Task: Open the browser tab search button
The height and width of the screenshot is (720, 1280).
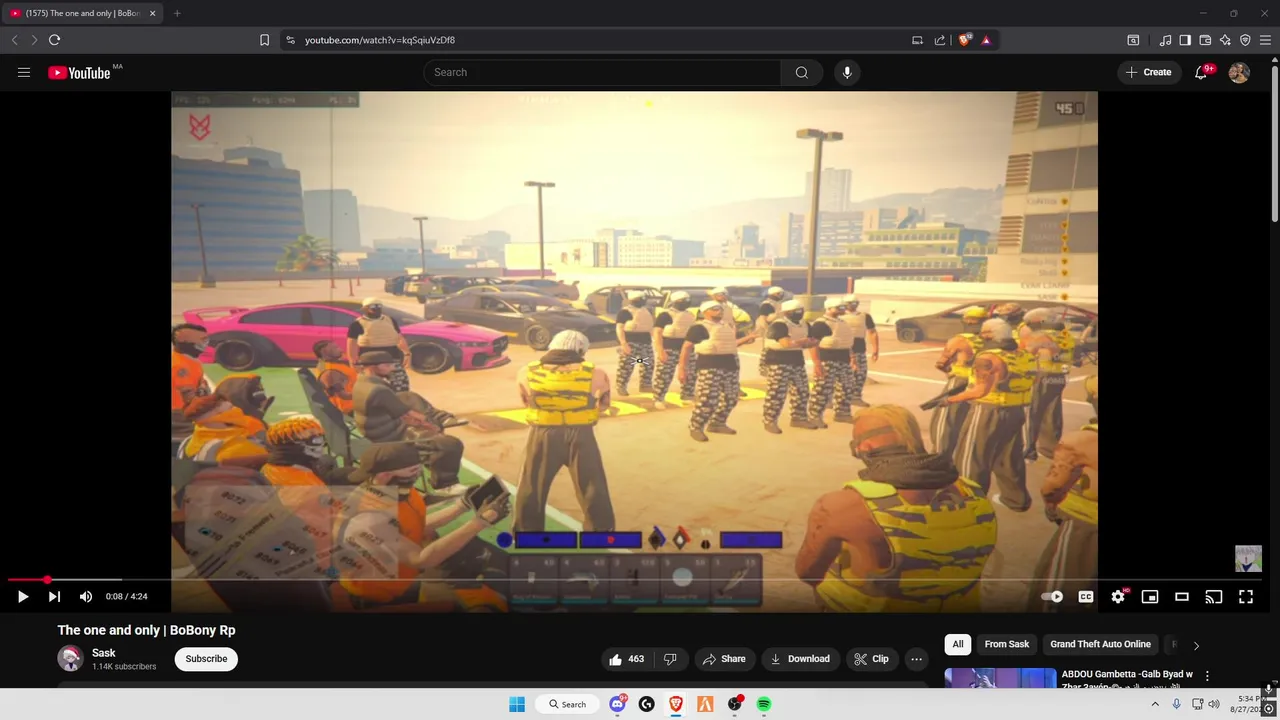Action: tap(1133, 40)
